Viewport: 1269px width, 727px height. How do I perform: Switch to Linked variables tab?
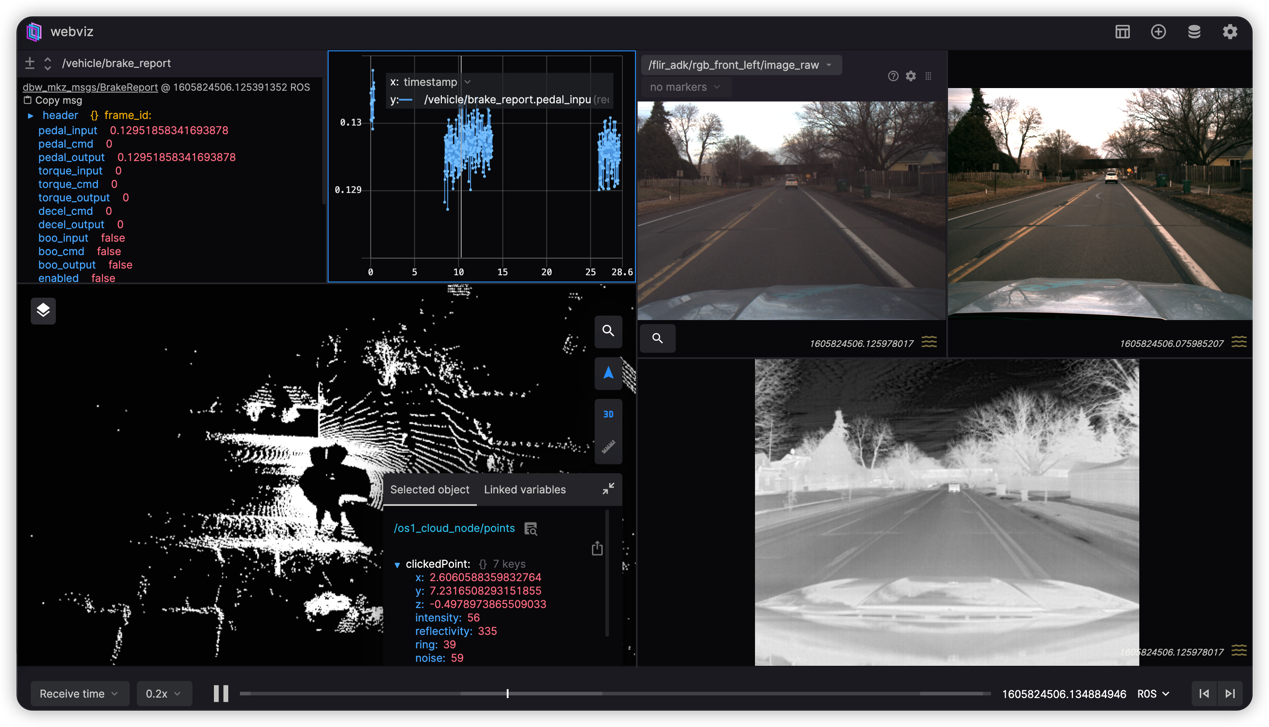click(525, 489)
